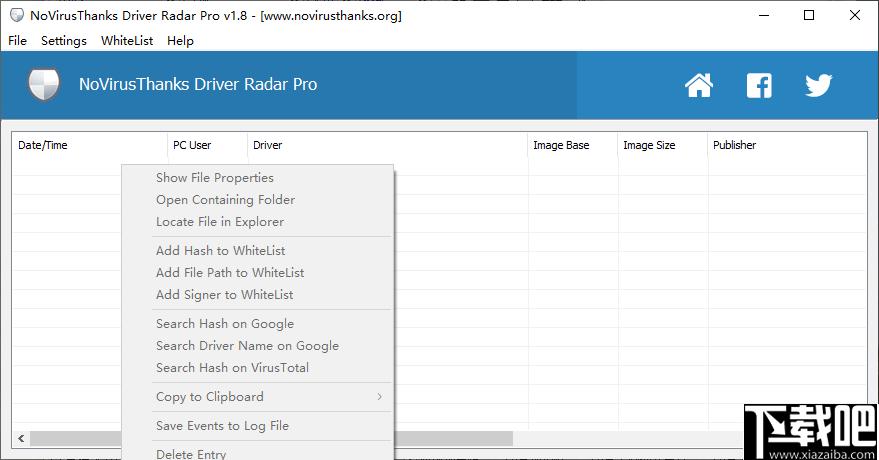Choose Open Containing Folder
The image size is (879, 460).
point(258,199)
